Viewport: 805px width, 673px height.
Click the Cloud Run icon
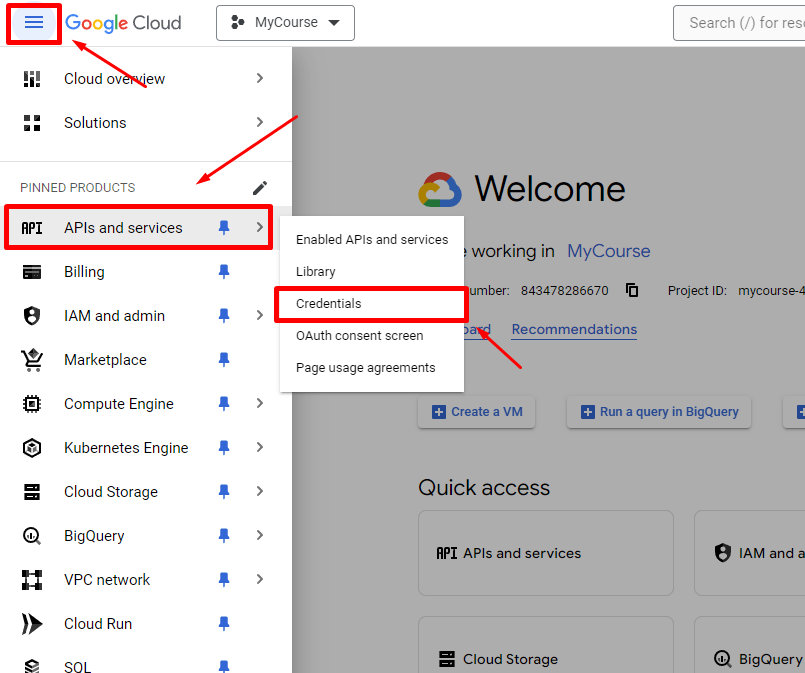point(32,624)
